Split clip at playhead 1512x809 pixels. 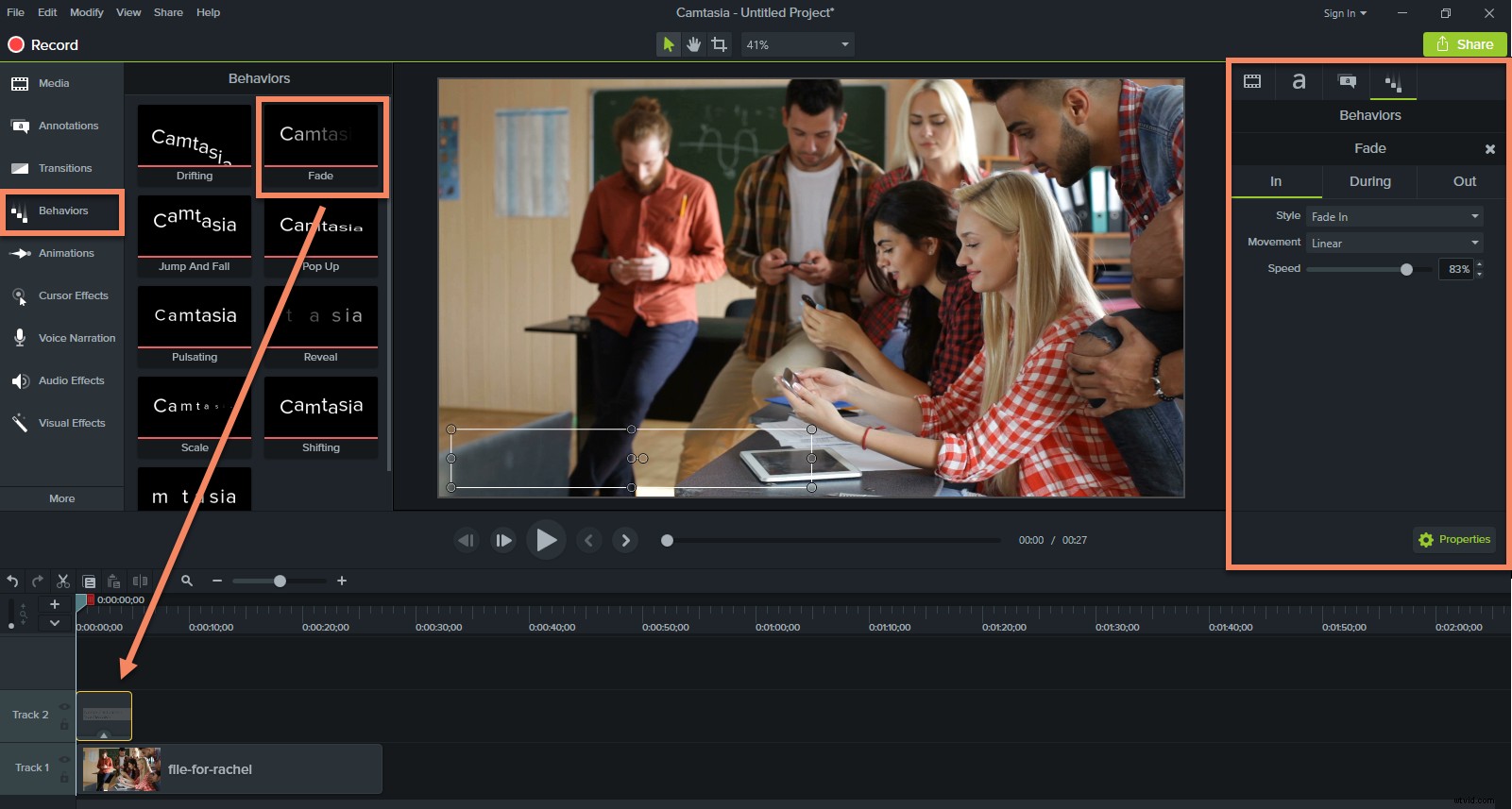click(x=140, y=581)
